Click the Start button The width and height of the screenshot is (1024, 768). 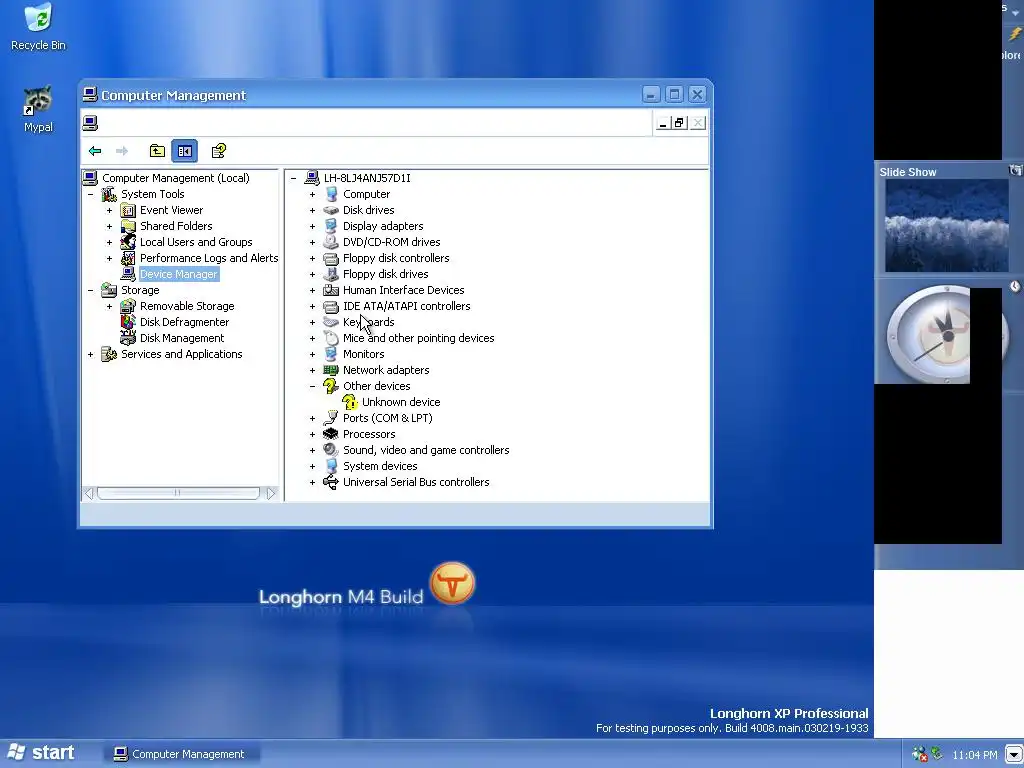40,753
